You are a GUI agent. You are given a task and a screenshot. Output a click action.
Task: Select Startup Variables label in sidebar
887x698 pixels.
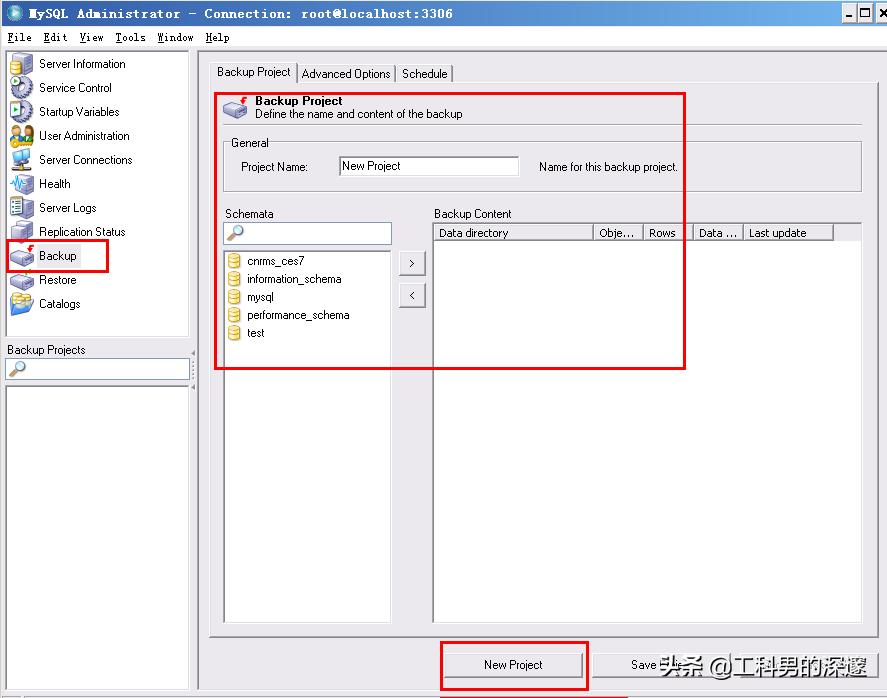[x=79, y=111]
